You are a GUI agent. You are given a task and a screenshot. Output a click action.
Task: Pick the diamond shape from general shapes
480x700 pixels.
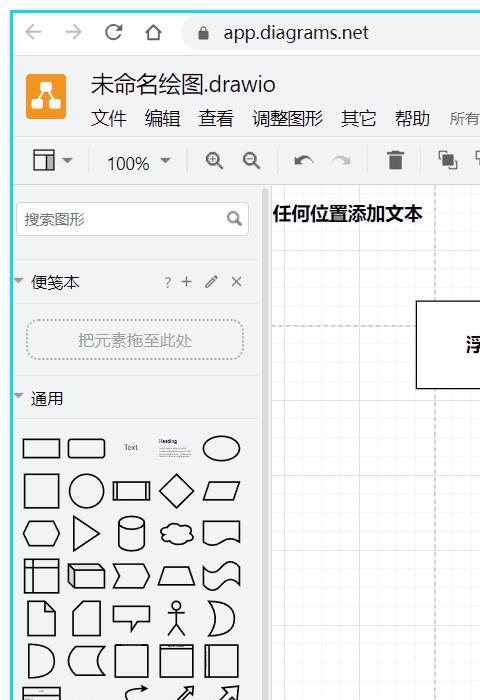click(176, 491)
